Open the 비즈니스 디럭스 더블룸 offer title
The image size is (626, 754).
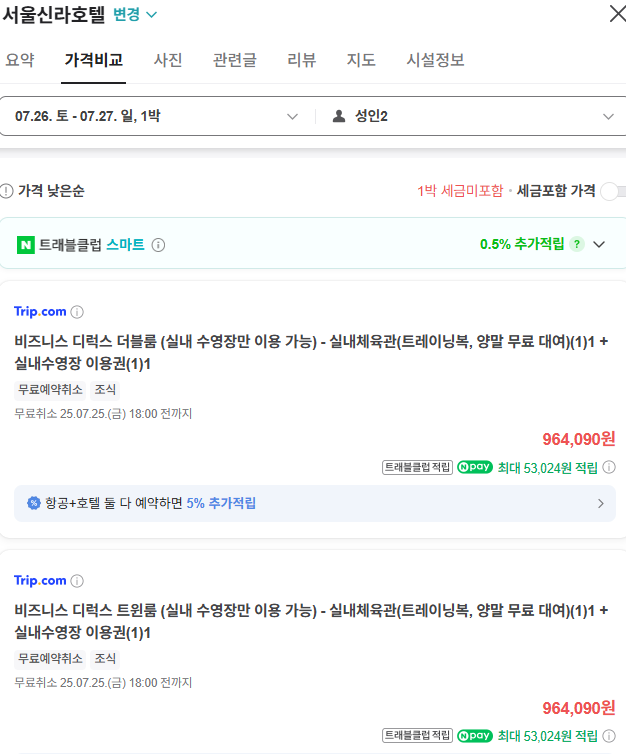pyautogui.click(x=311, y=352)
